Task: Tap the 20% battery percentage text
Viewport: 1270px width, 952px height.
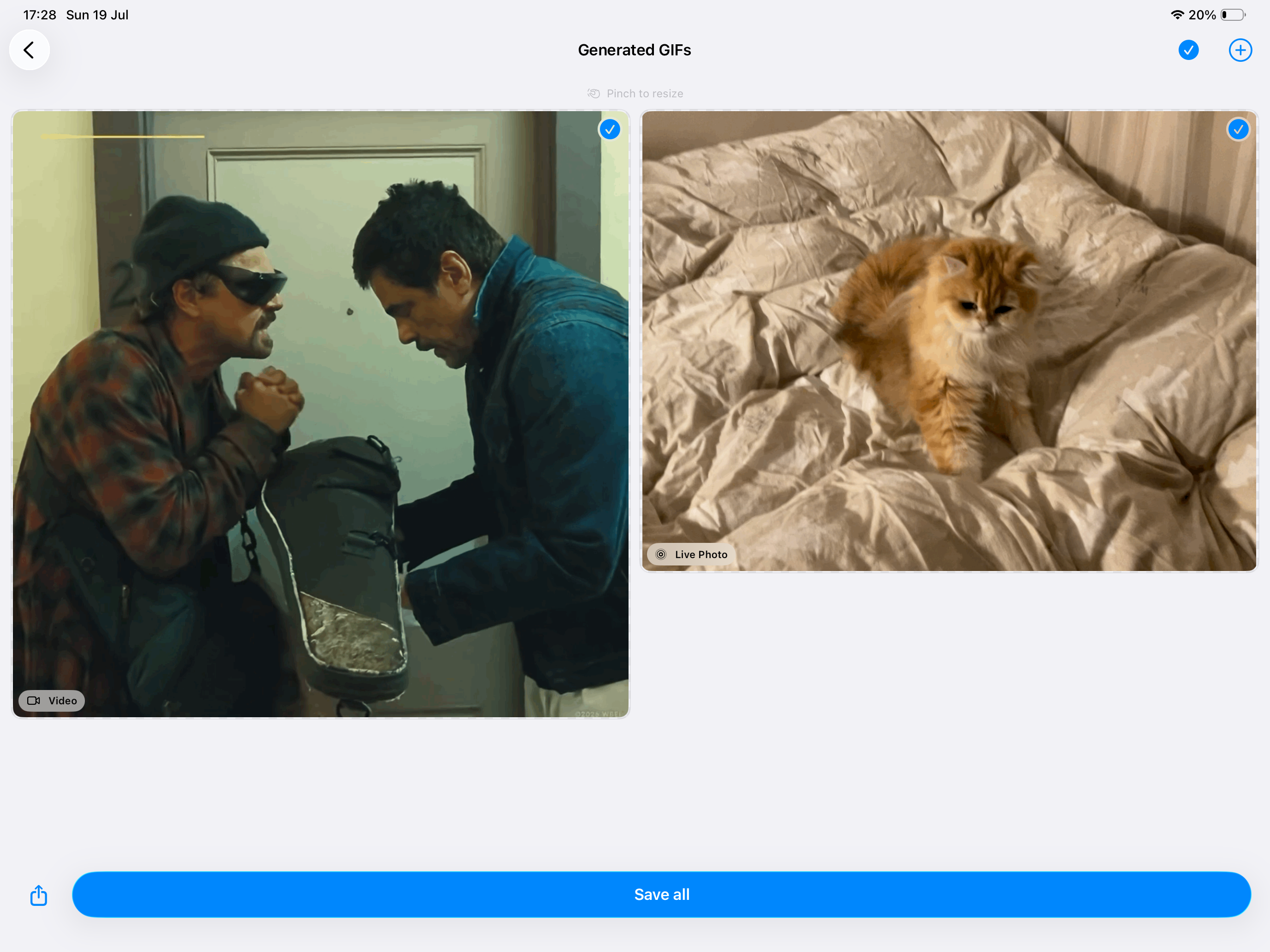Action: tap(1202, 15)
